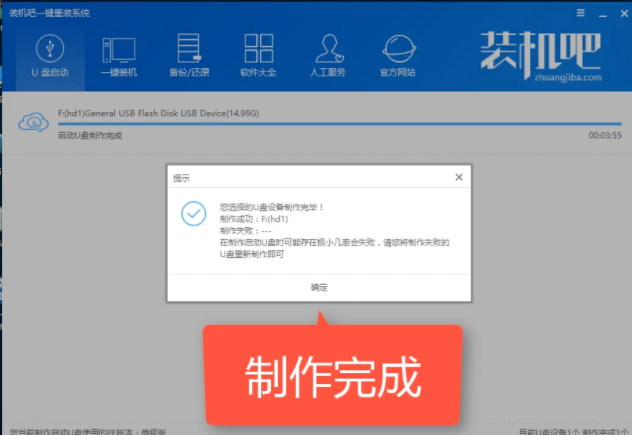Click the 提示 dialog title bar
The width and height of the screenshot is (632, 435).
point(300,177)
